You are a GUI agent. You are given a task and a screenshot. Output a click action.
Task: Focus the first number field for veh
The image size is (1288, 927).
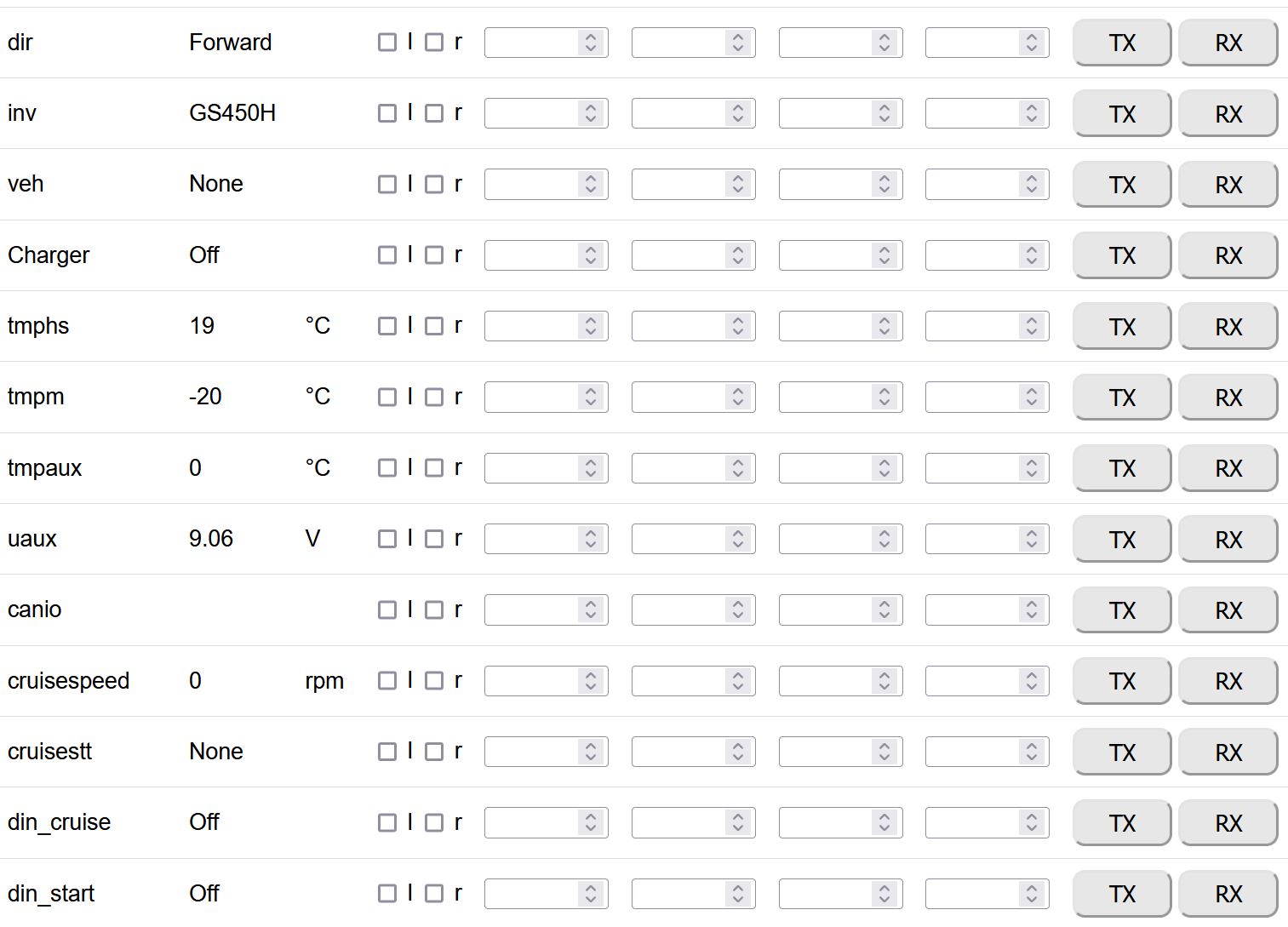click(531, 184)
